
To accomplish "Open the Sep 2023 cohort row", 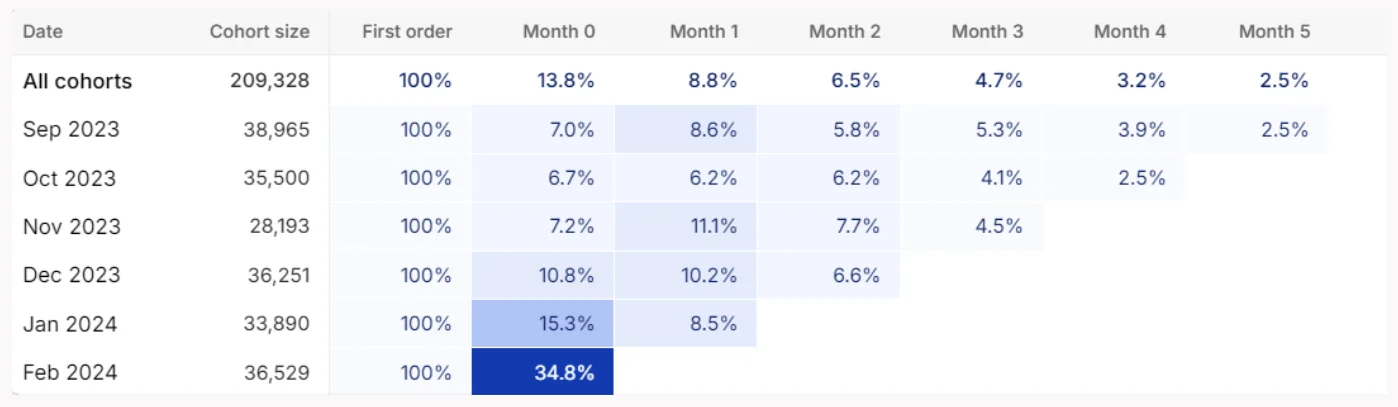I will (71, 129).
